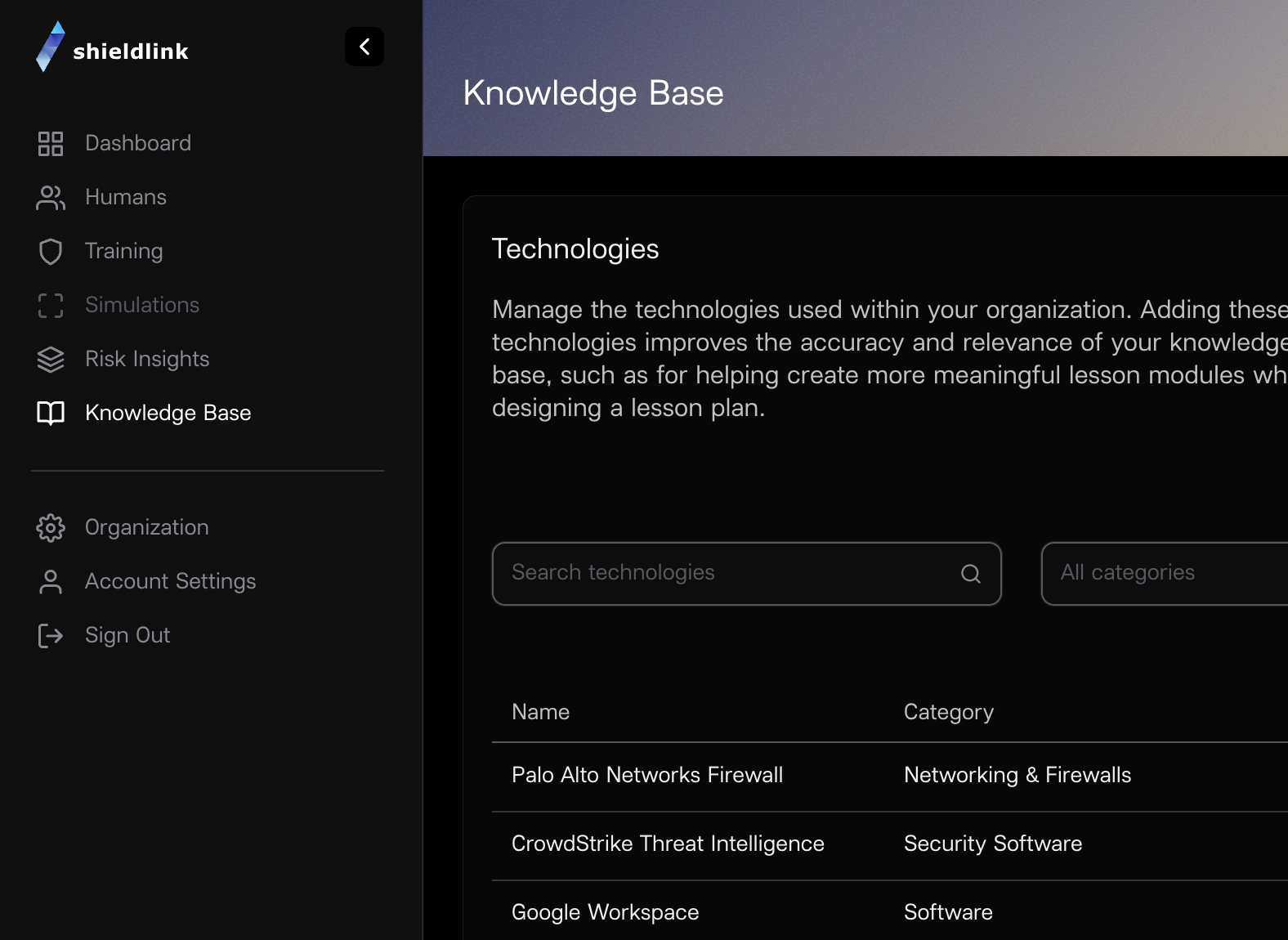Select the CrowdStrike Threat Intelligence row

(890, 844)
